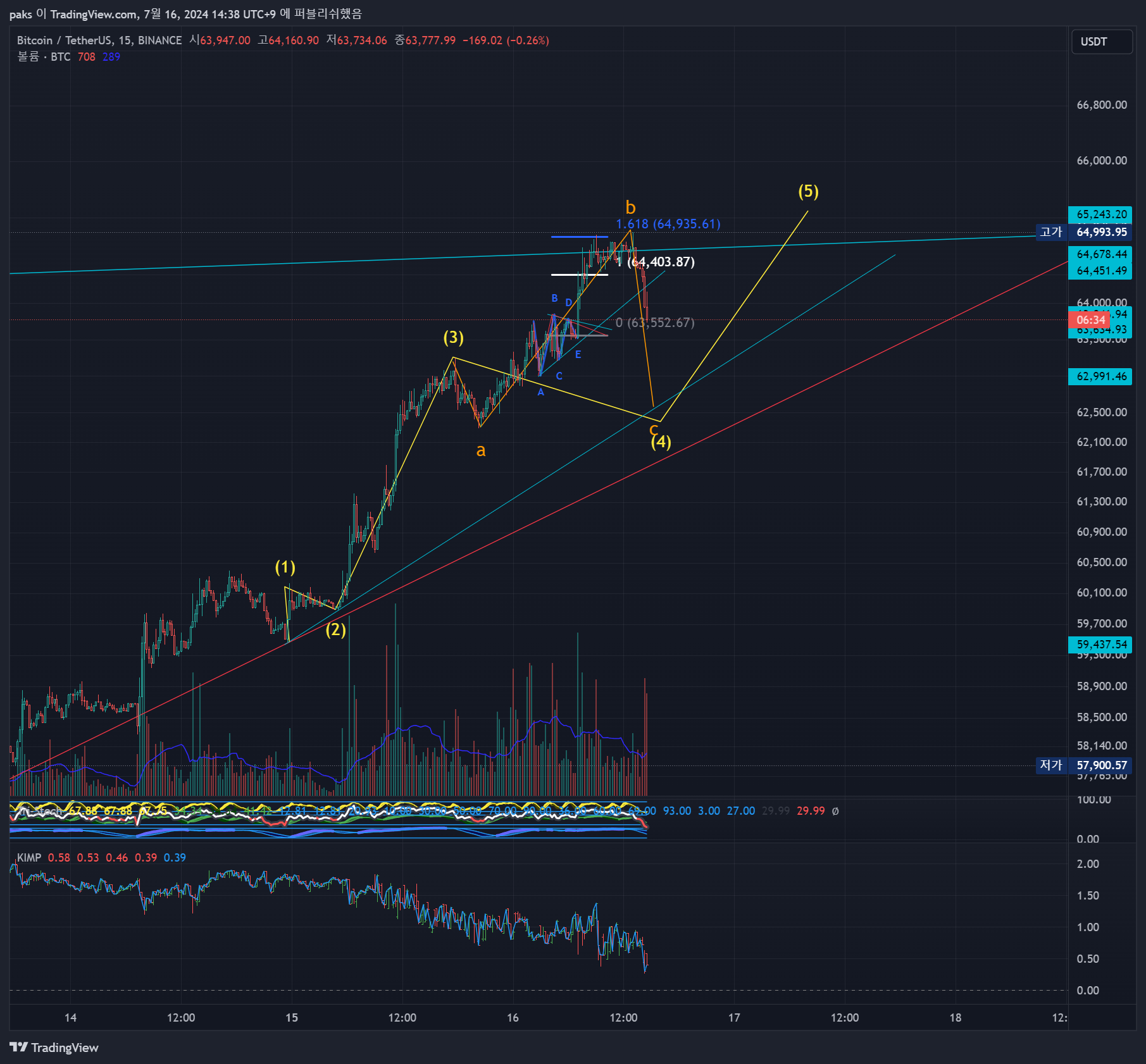Select the yellow (5) wave label
Image resolution: width=1146 pixels, height=1064 pixels.
click(x=808, y=191)
